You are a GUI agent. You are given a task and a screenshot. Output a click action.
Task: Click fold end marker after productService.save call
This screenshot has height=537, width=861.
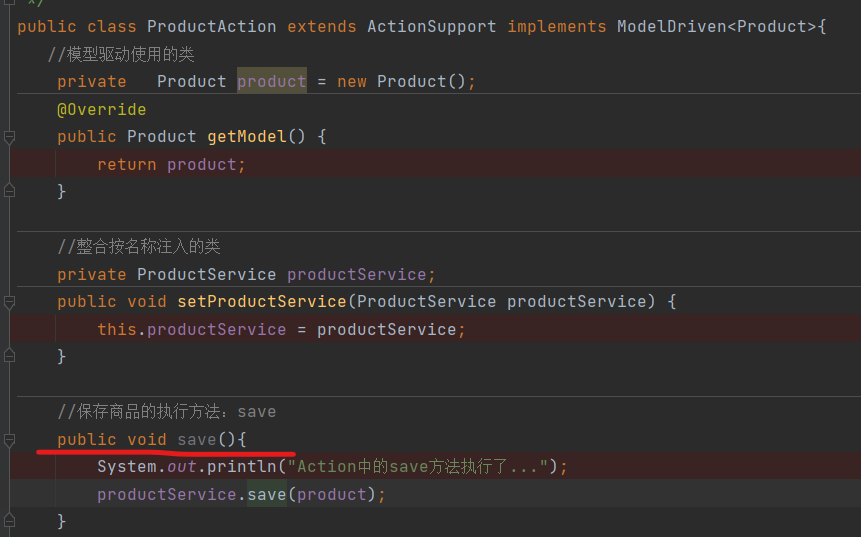(9, 520)
